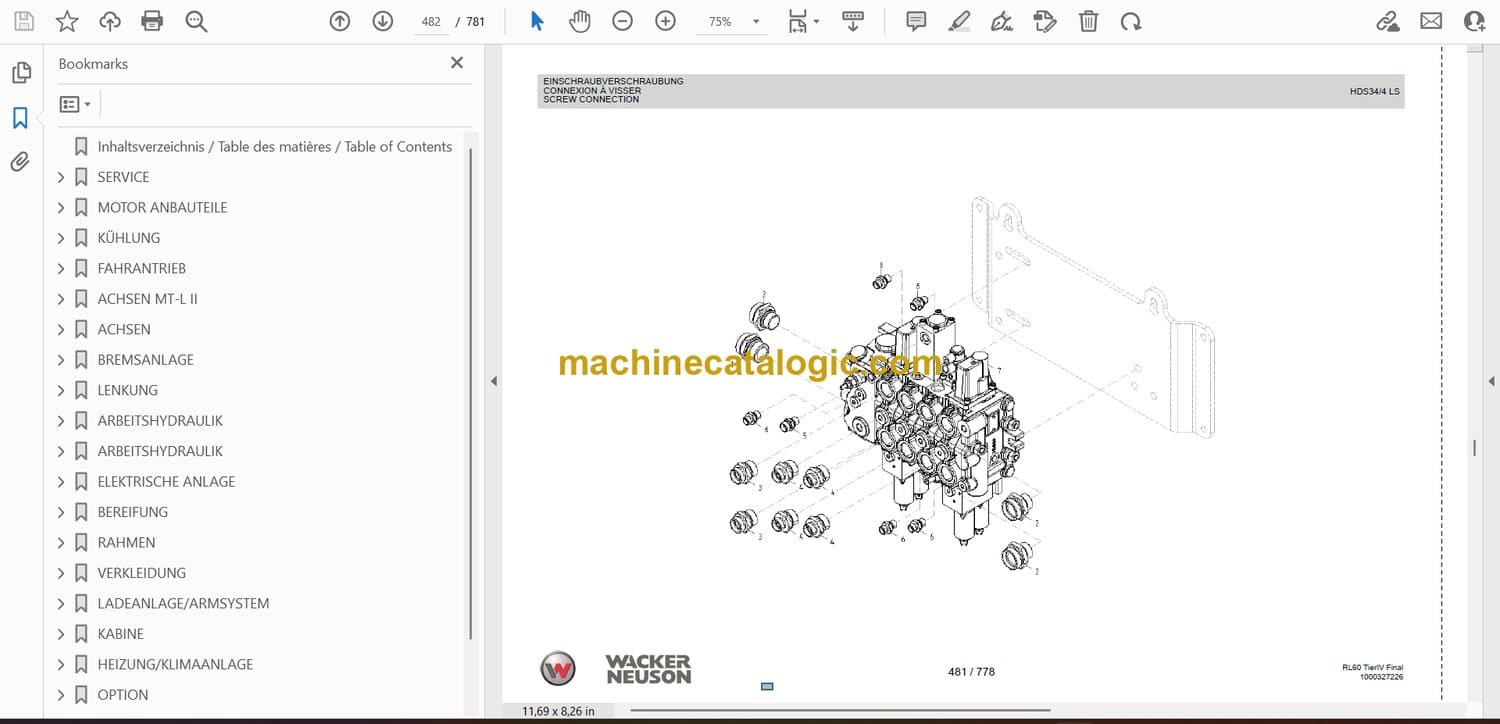Click the Print file icon
1500x724 pixels.
[x=152, y=21]
